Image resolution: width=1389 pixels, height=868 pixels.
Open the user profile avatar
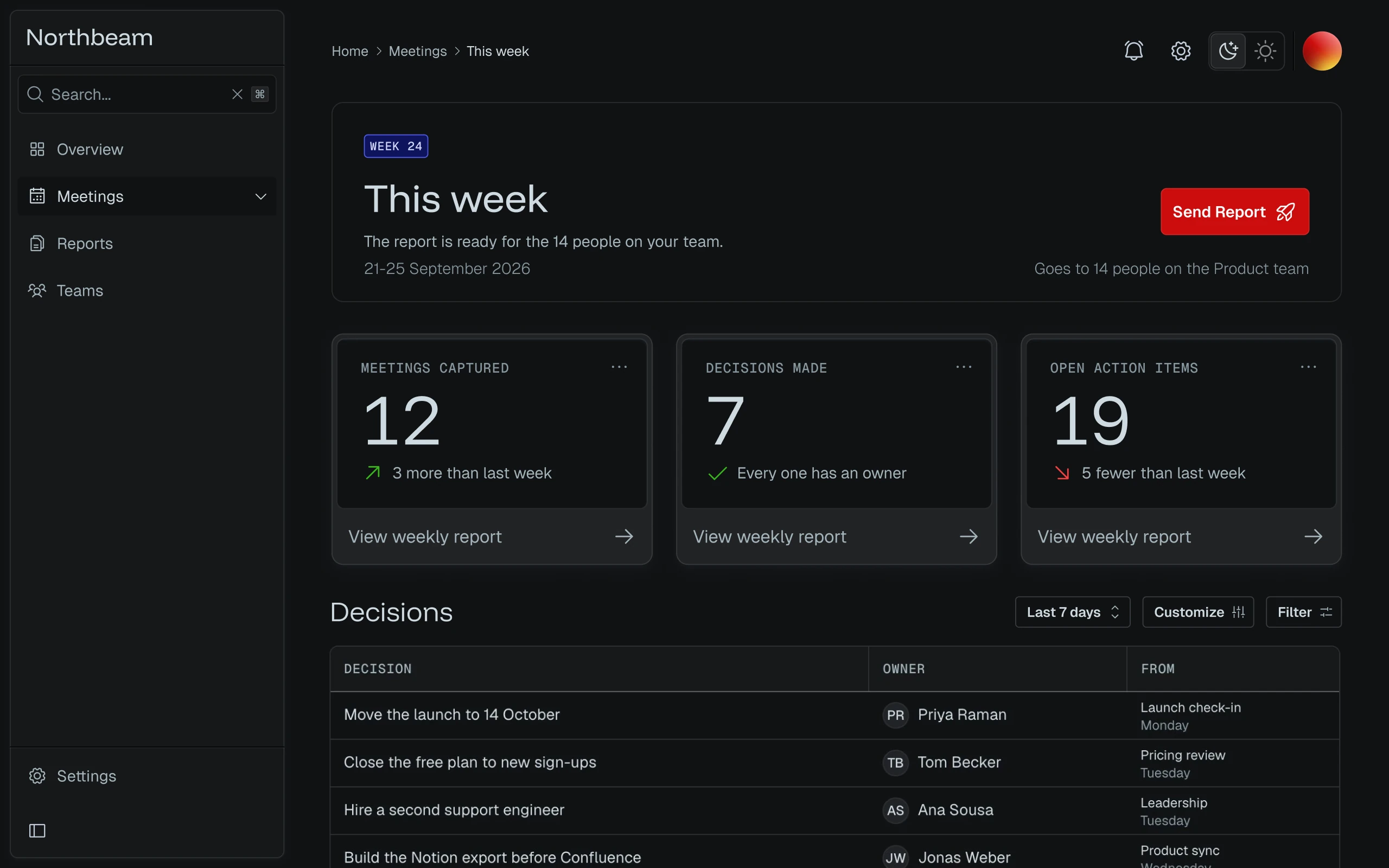(x=1322, y=51)
